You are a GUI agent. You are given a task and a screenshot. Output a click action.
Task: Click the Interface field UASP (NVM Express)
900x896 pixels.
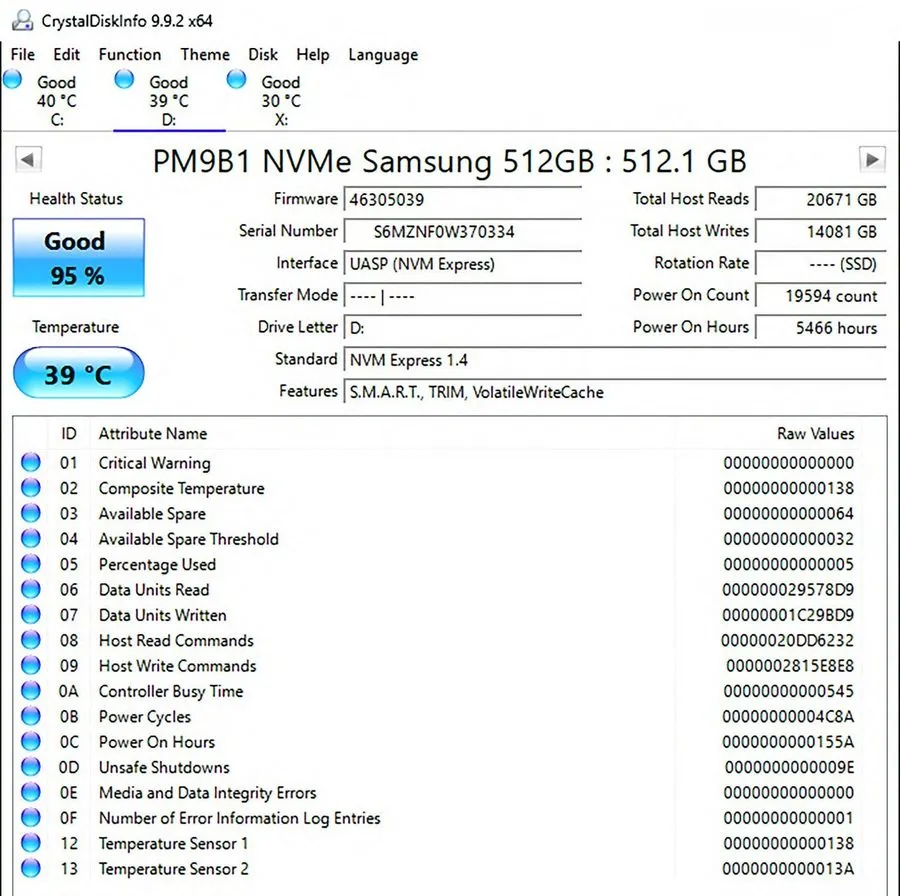[x=463, y=264]
